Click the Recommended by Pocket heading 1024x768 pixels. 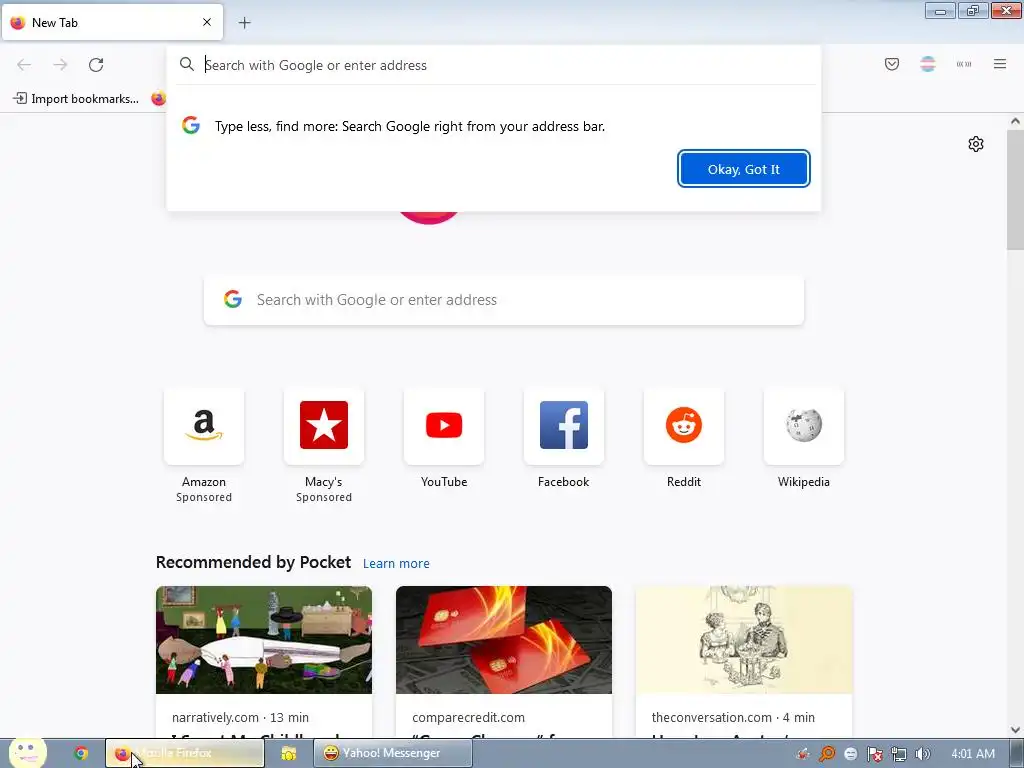tap(253, 562)
